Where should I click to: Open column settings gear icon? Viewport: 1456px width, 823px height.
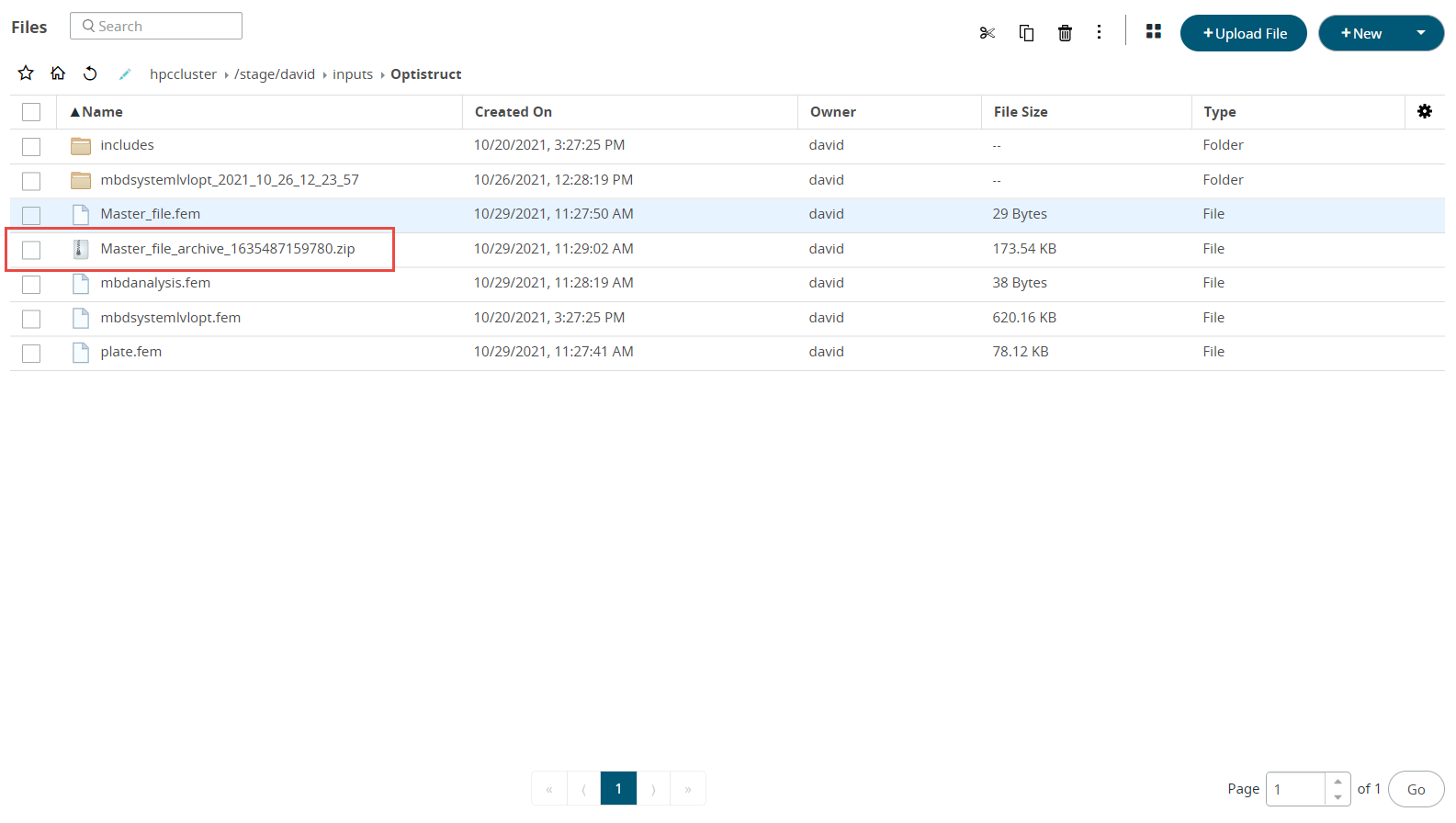click(x=1425, y=111)
